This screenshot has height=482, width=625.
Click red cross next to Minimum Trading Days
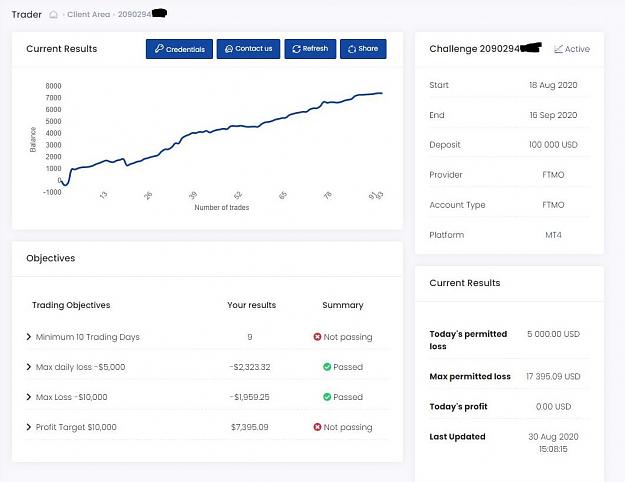coord(317,337)
